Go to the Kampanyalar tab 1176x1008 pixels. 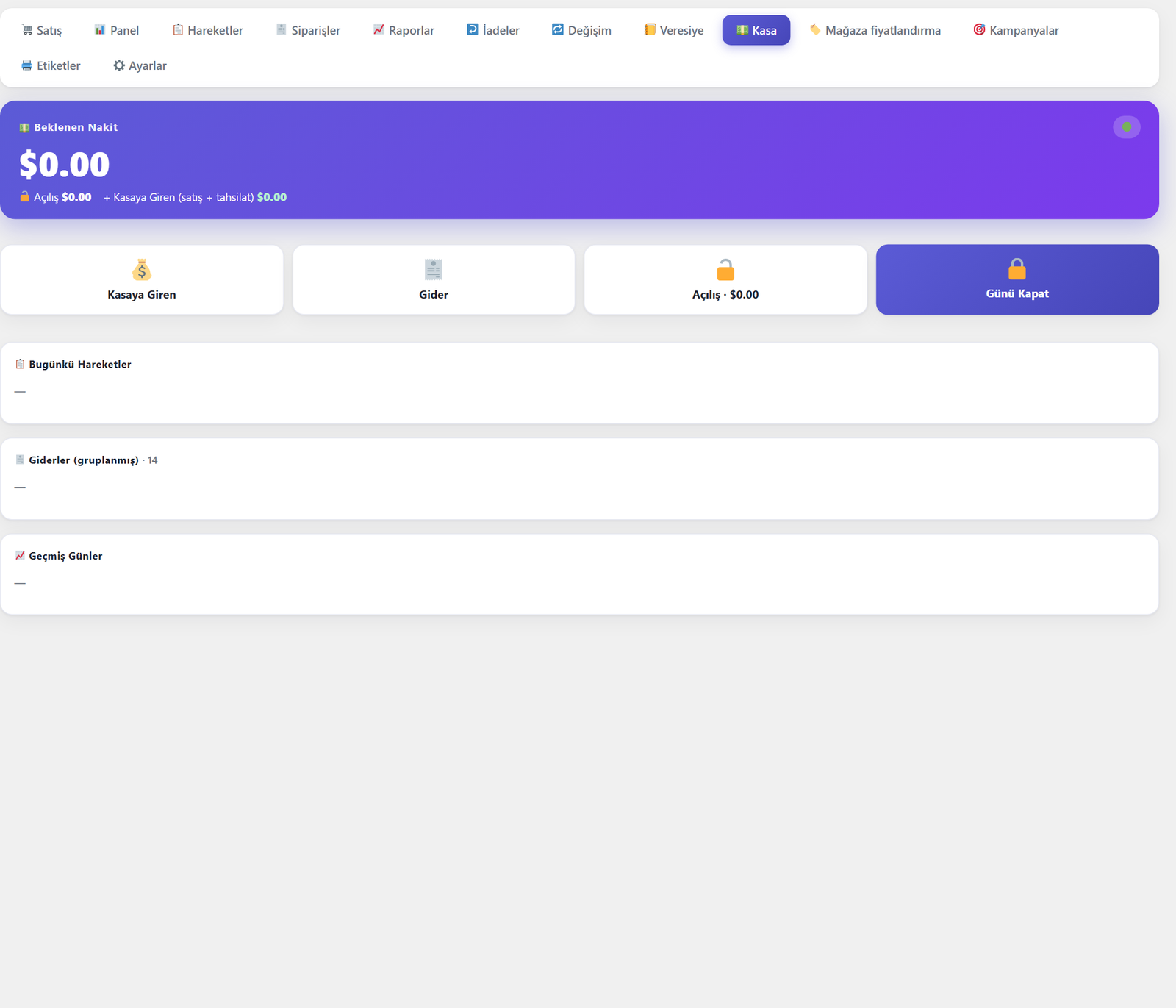1016,30
